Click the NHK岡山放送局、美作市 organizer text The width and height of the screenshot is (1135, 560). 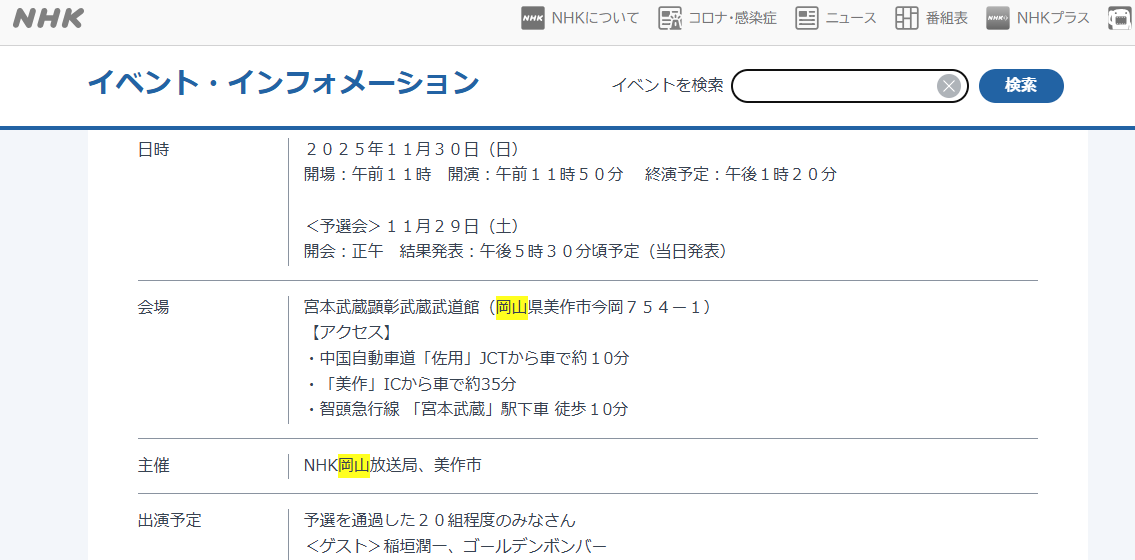click(x=393, y=465)
